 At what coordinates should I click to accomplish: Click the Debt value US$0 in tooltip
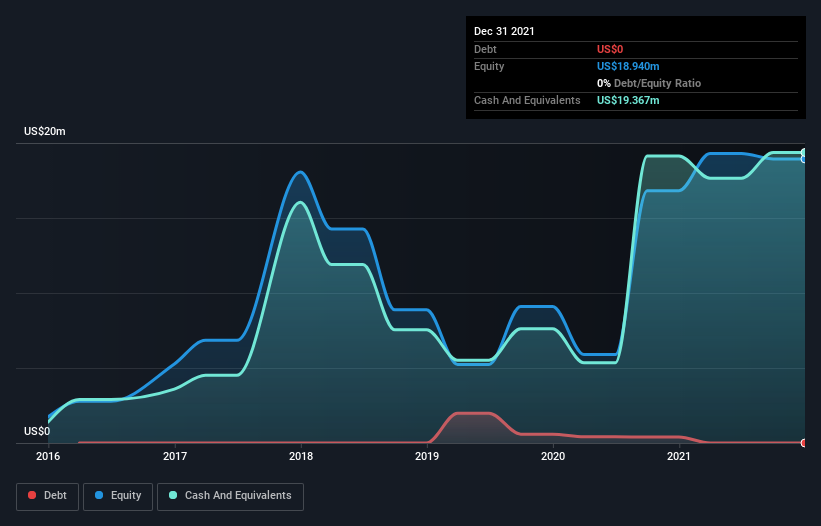[x=610, y=49]
